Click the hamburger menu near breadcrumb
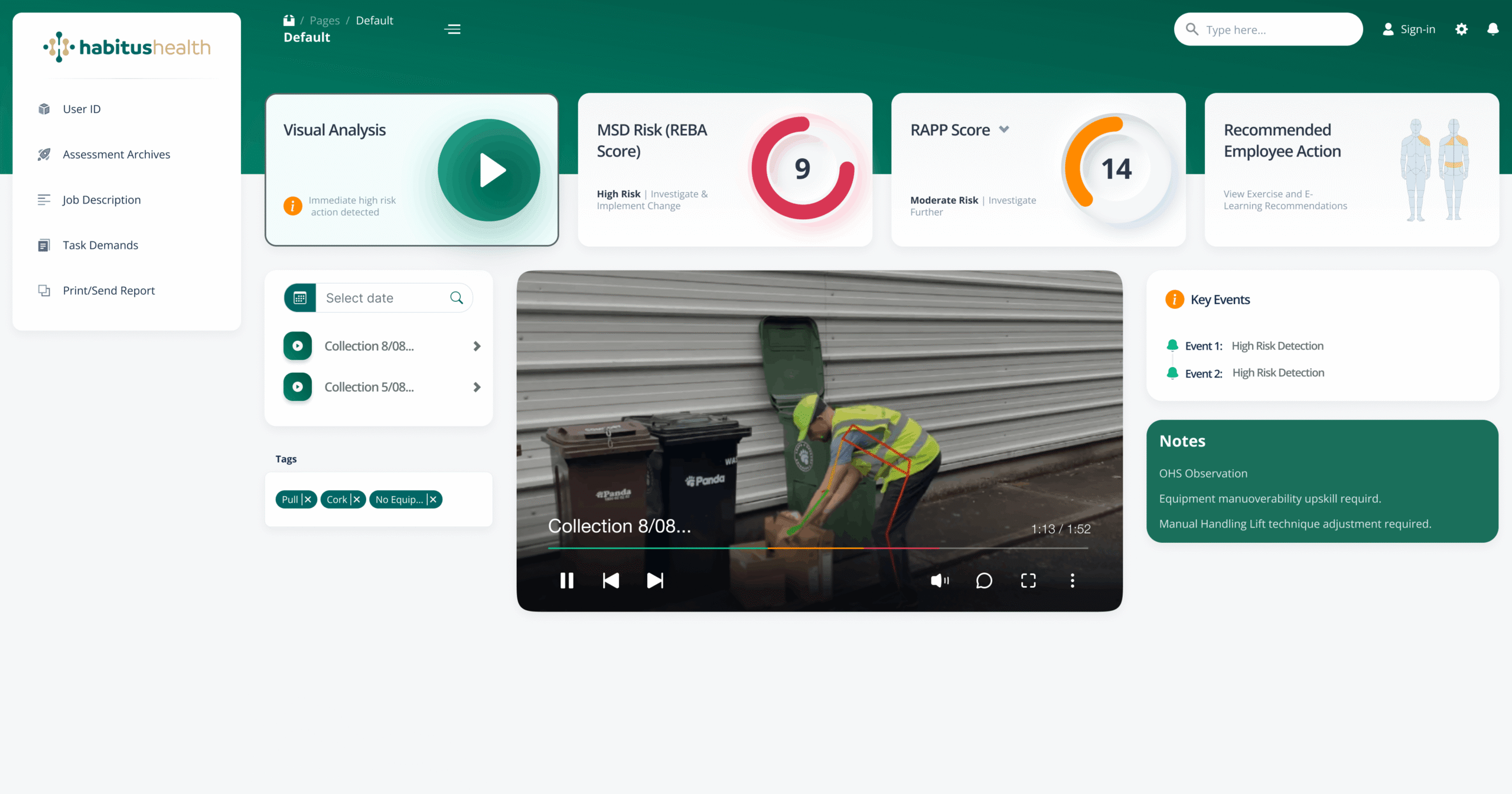The image size is (1512, 794). (x=452, y=29)
